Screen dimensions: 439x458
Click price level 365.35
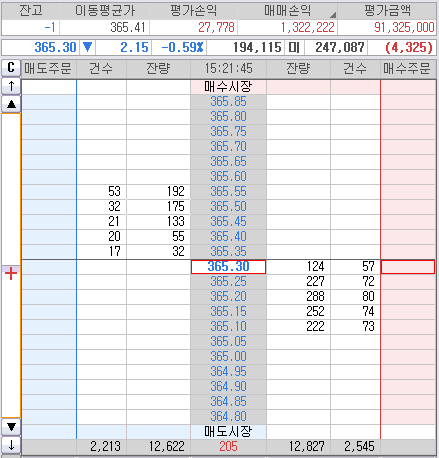tap(228, 252)
